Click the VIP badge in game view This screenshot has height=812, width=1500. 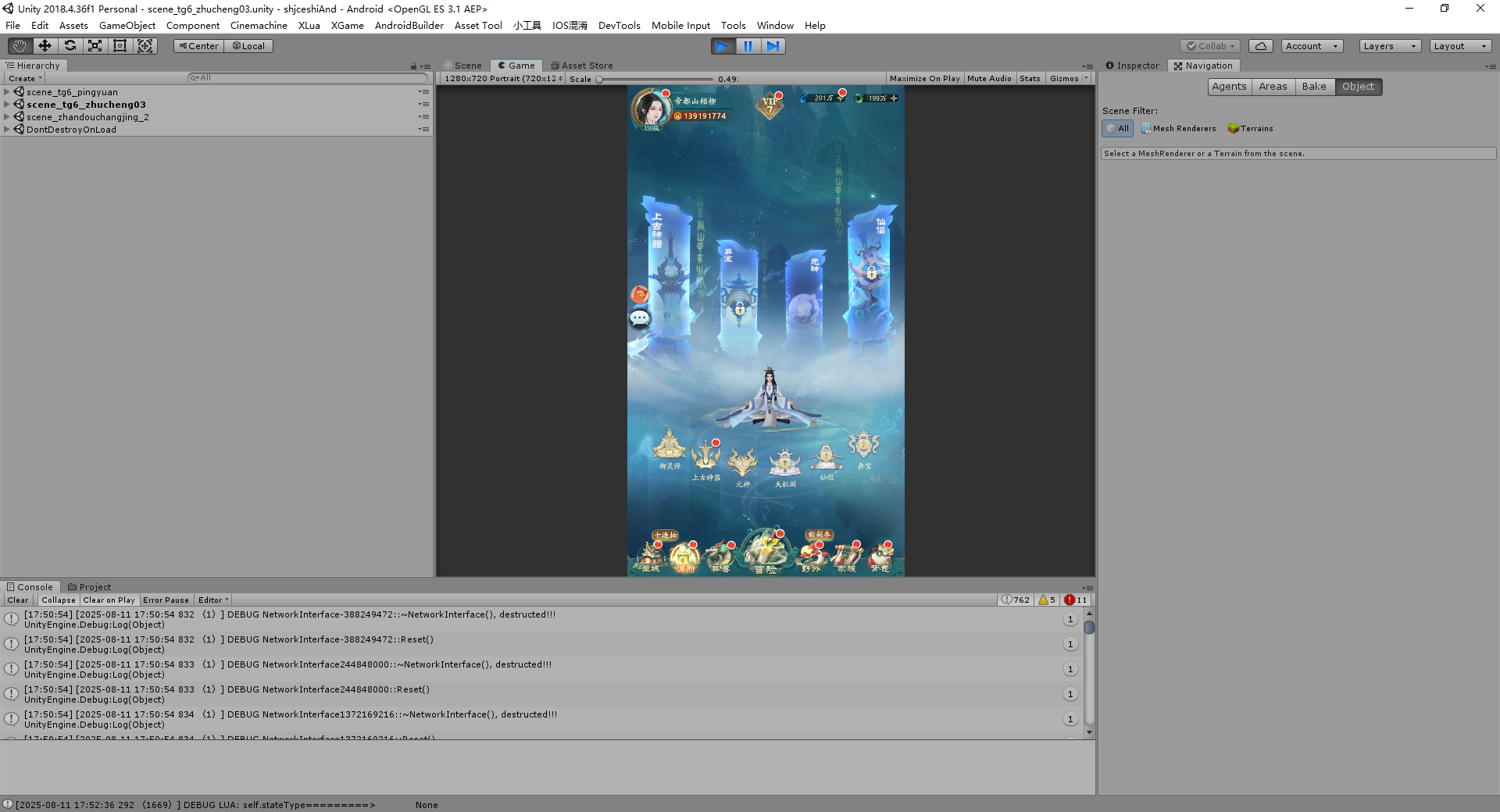pyautogui.click(x=770, y=105)
